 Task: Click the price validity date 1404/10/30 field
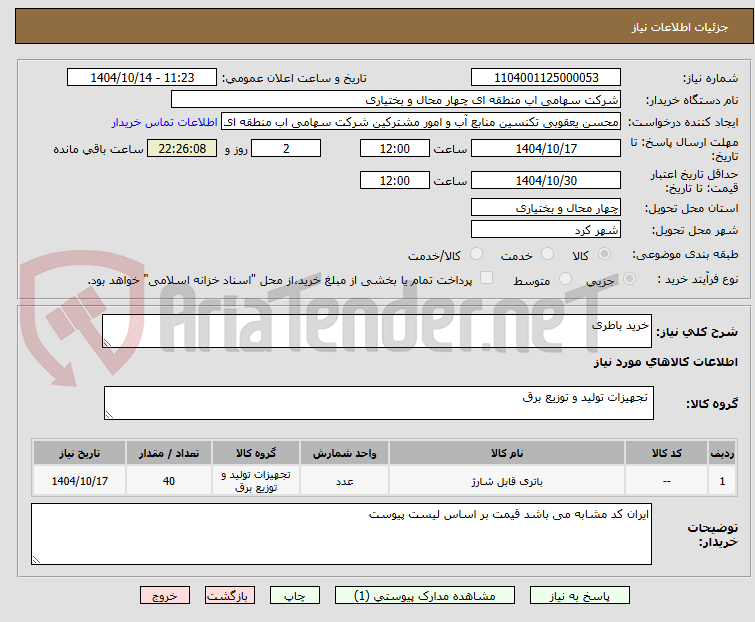(546, 181)
